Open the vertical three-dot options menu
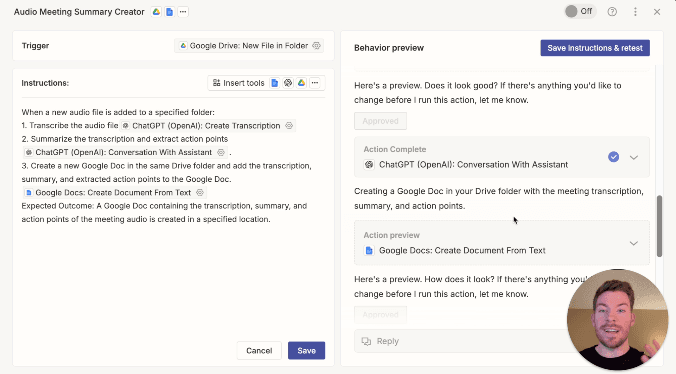Viewport: 676px width, 374px height. coord(635,12)
